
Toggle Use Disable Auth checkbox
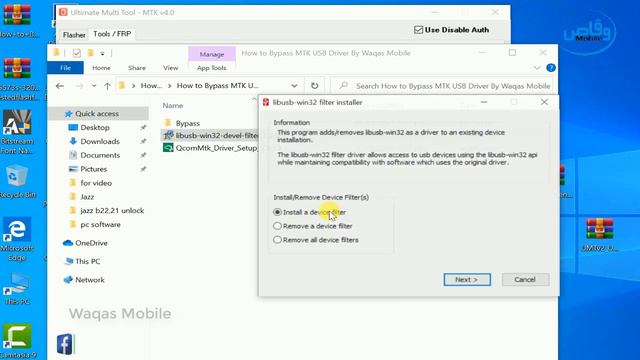451,30
